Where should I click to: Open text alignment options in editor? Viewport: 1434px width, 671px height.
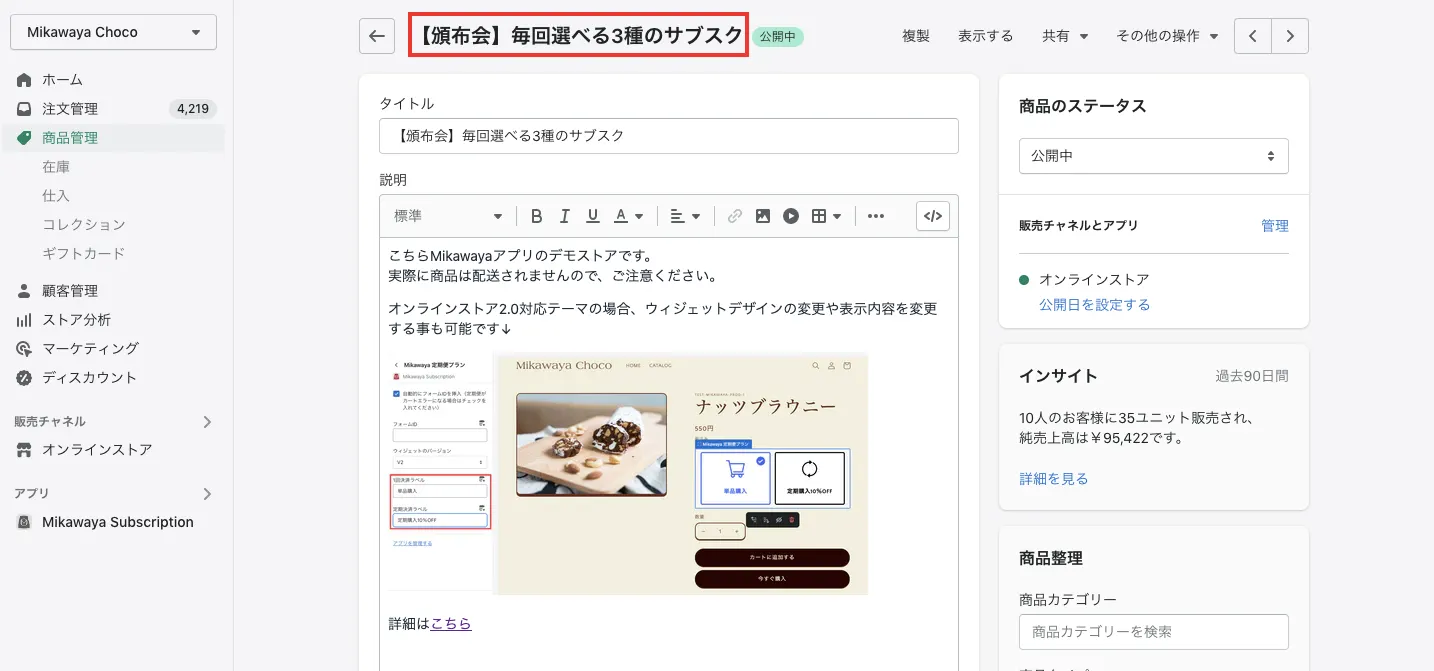pyautogui.click(x=685, y=216)
